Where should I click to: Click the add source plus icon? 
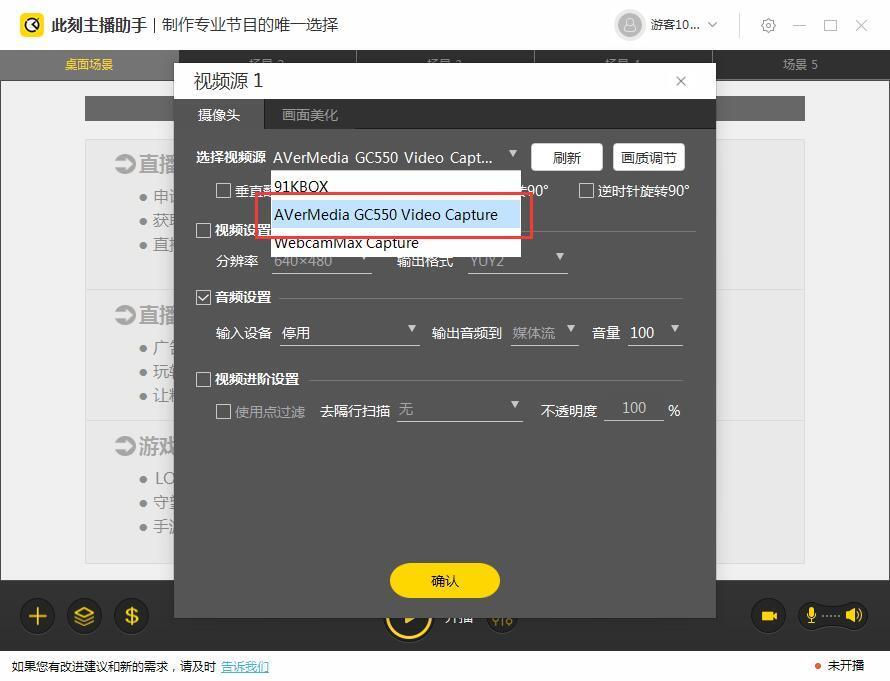(37, 616)
